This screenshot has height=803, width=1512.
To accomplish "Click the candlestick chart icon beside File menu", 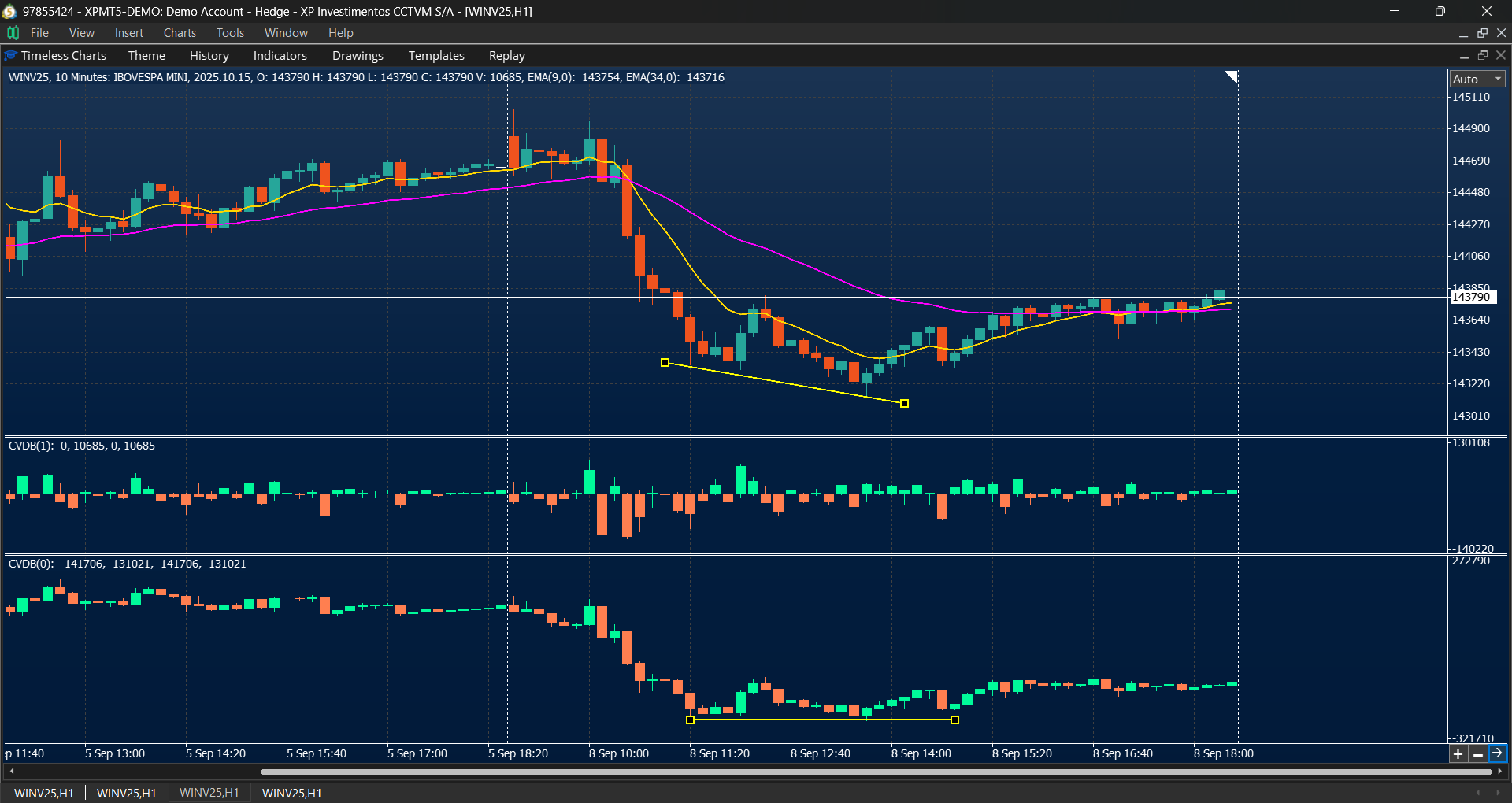I will [12, 32].
